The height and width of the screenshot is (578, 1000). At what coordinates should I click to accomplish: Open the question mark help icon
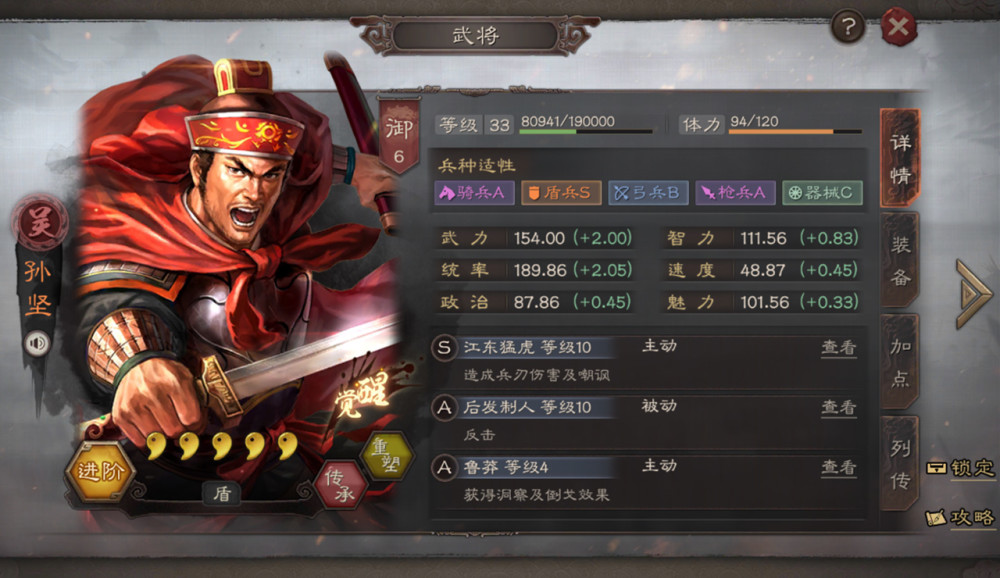point(848,27)
